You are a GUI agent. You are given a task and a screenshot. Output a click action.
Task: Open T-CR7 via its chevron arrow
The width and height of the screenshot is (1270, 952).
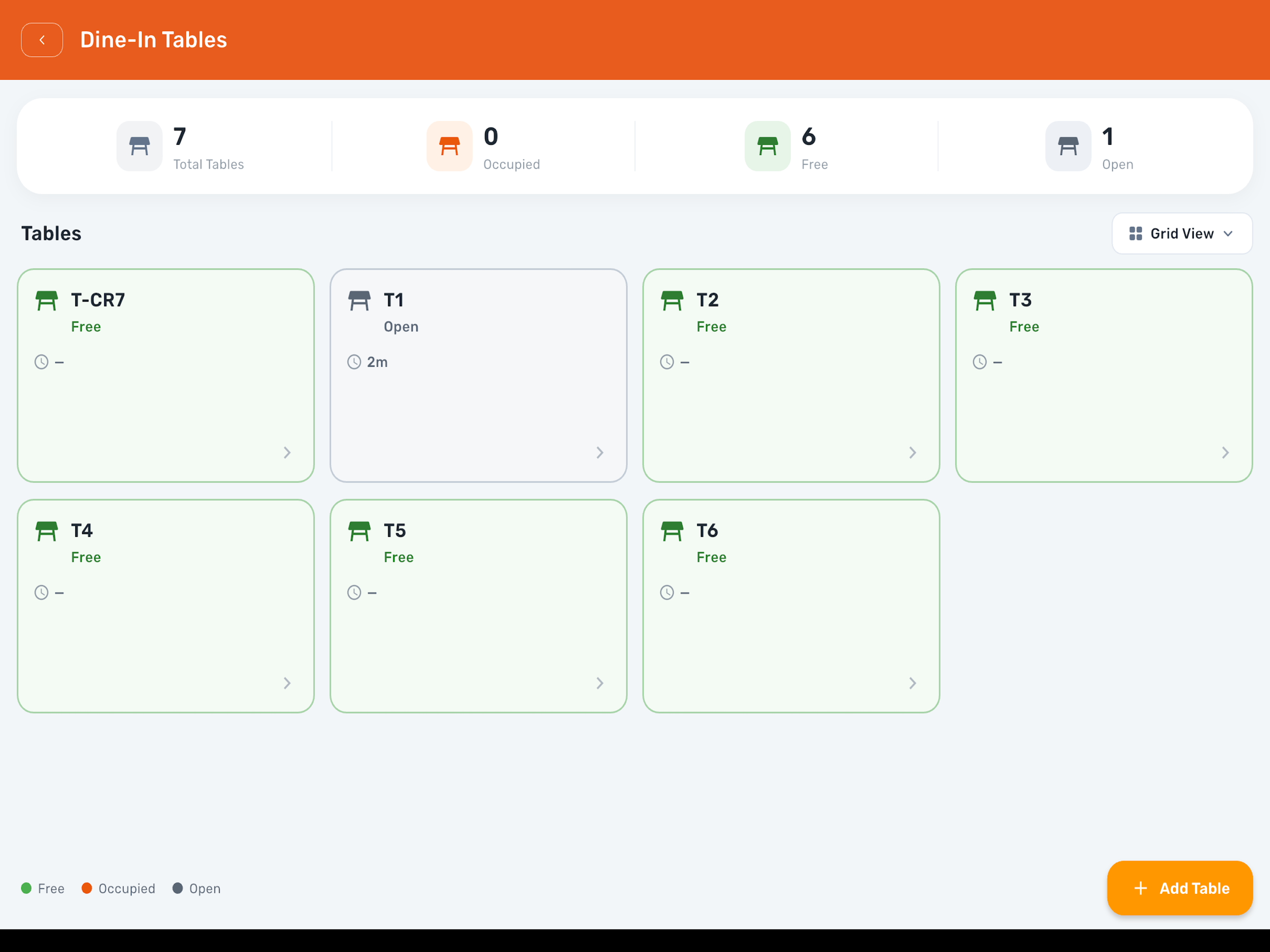[x=287, y=453]
